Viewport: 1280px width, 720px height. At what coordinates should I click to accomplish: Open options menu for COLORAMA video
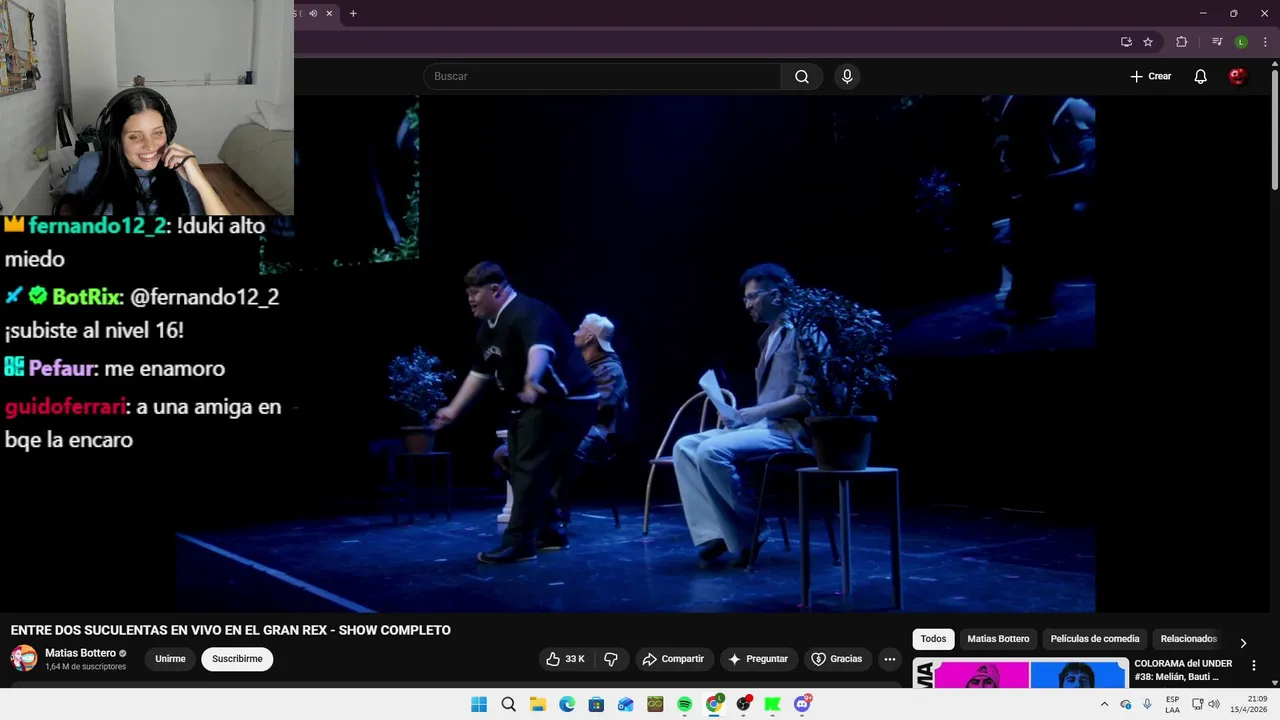(1254, 665)
